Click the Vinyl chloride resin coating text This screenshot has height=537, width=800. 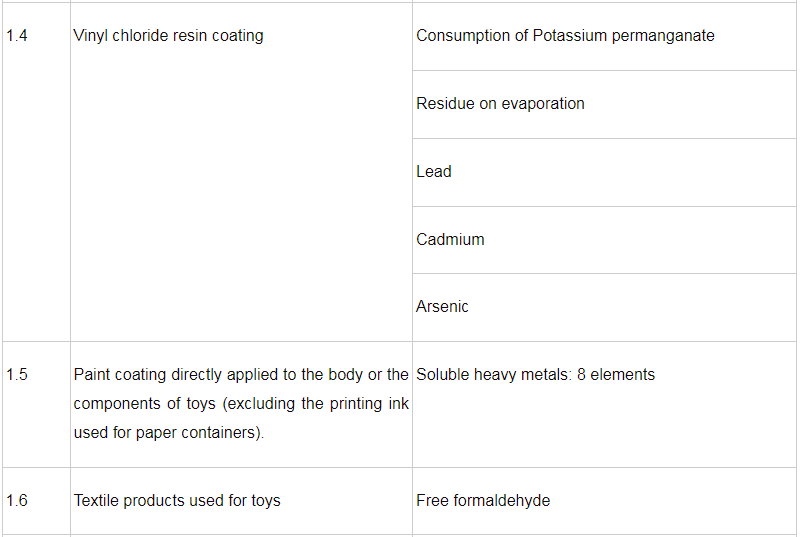[x=168, y=36]
